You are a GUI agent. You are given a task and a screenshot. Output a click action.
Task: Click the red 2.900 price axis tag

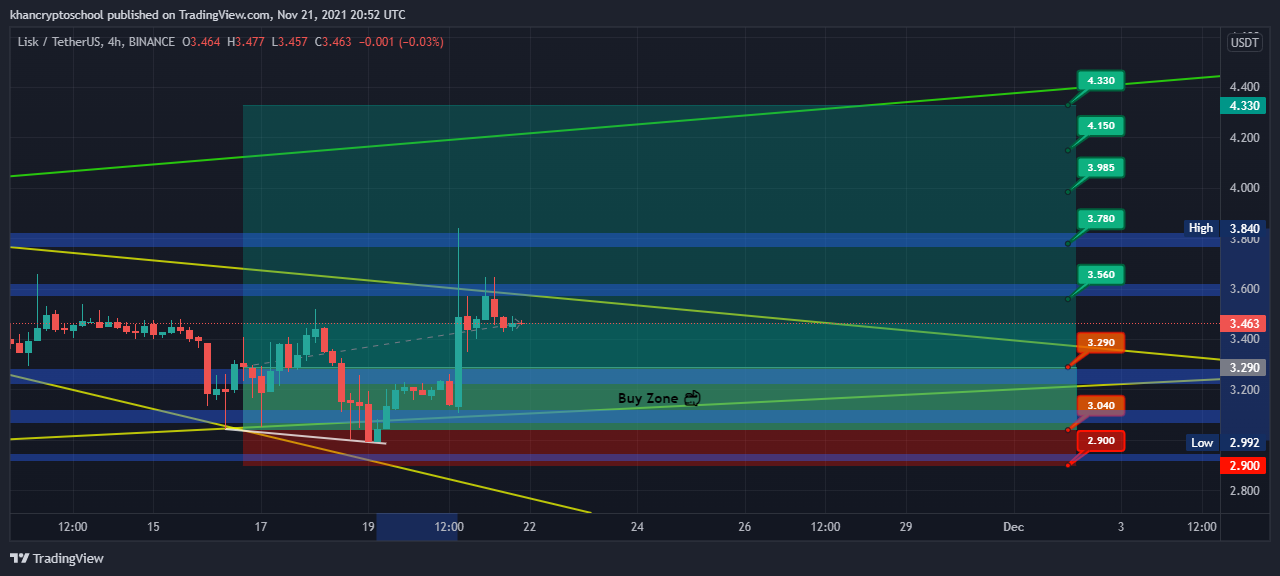(x=1245, y=466)
